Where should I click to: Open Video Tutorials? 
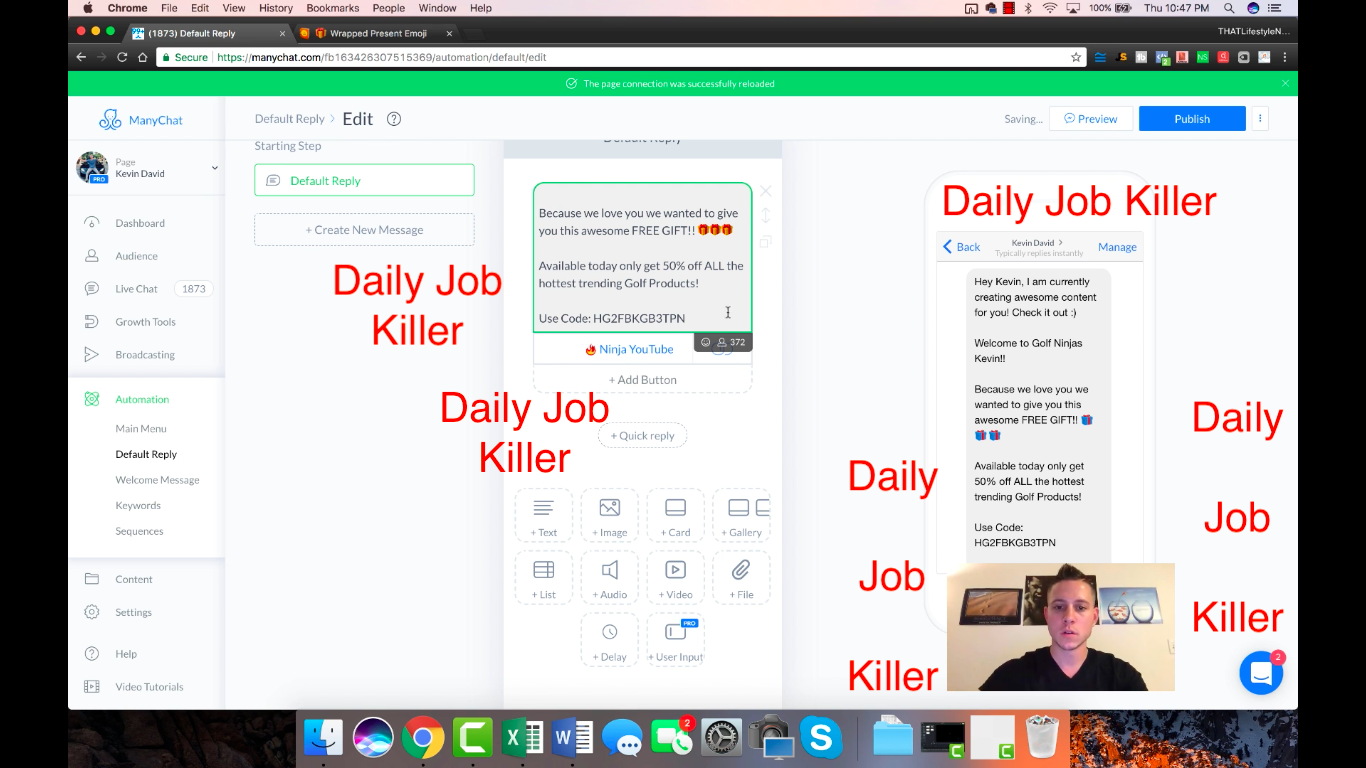[x=149, y=687]
